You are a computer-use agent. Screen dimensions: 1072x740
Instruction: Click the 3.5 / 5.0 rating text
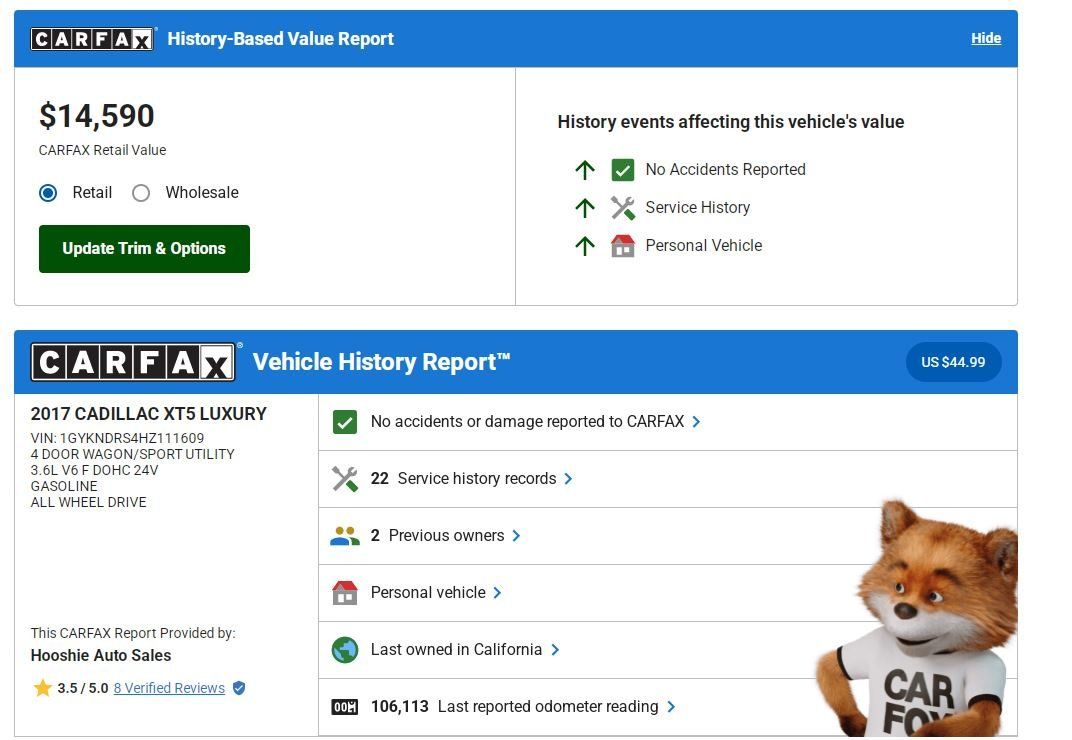coord(83,688)
